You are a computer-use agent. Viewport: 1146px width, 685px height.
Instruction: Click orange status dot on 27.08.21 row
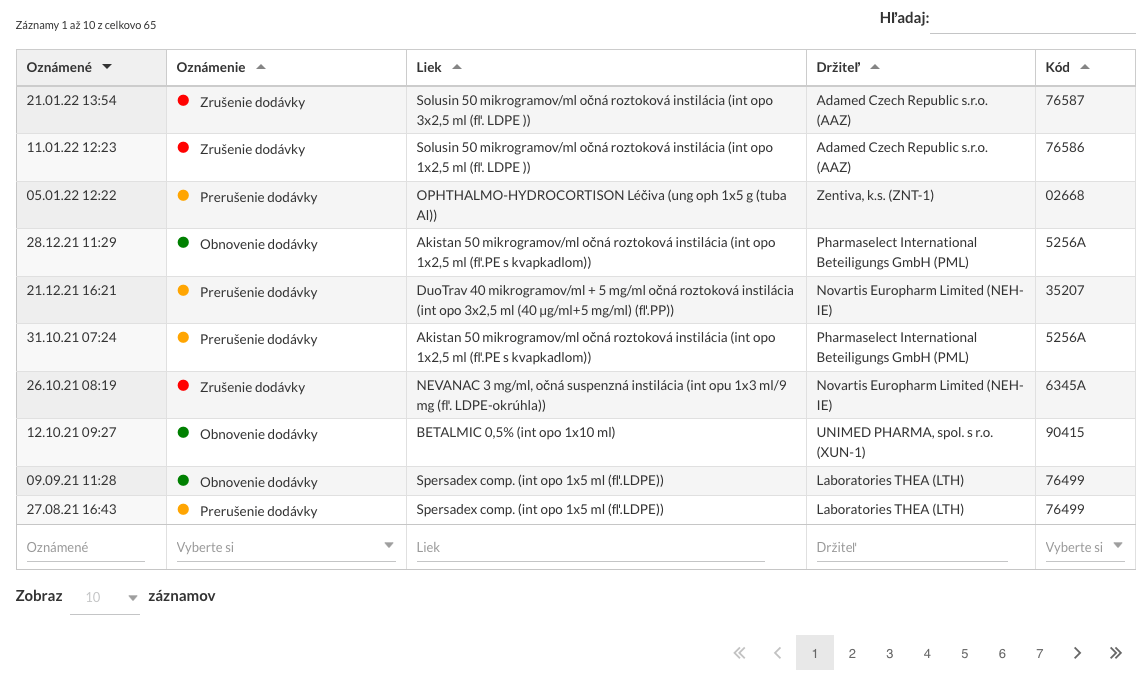pyautogui.click(x=183, y=510)
